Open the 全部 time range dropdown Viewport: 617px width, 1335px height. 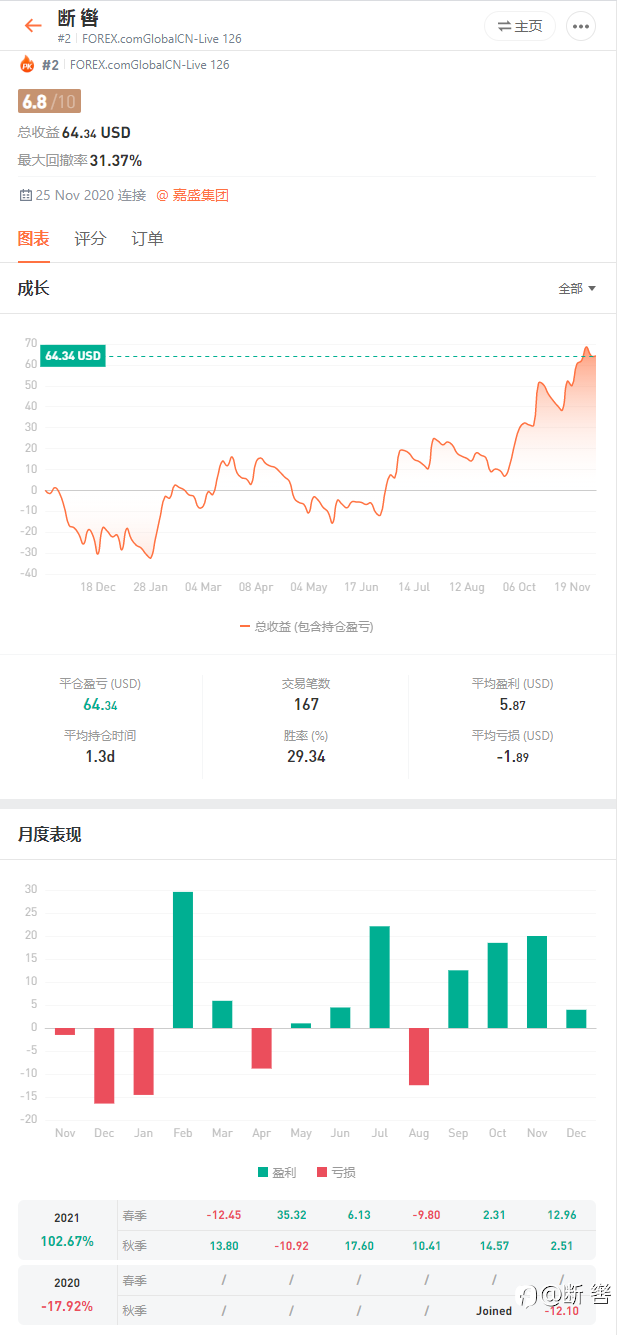click(x=577, y=288)
